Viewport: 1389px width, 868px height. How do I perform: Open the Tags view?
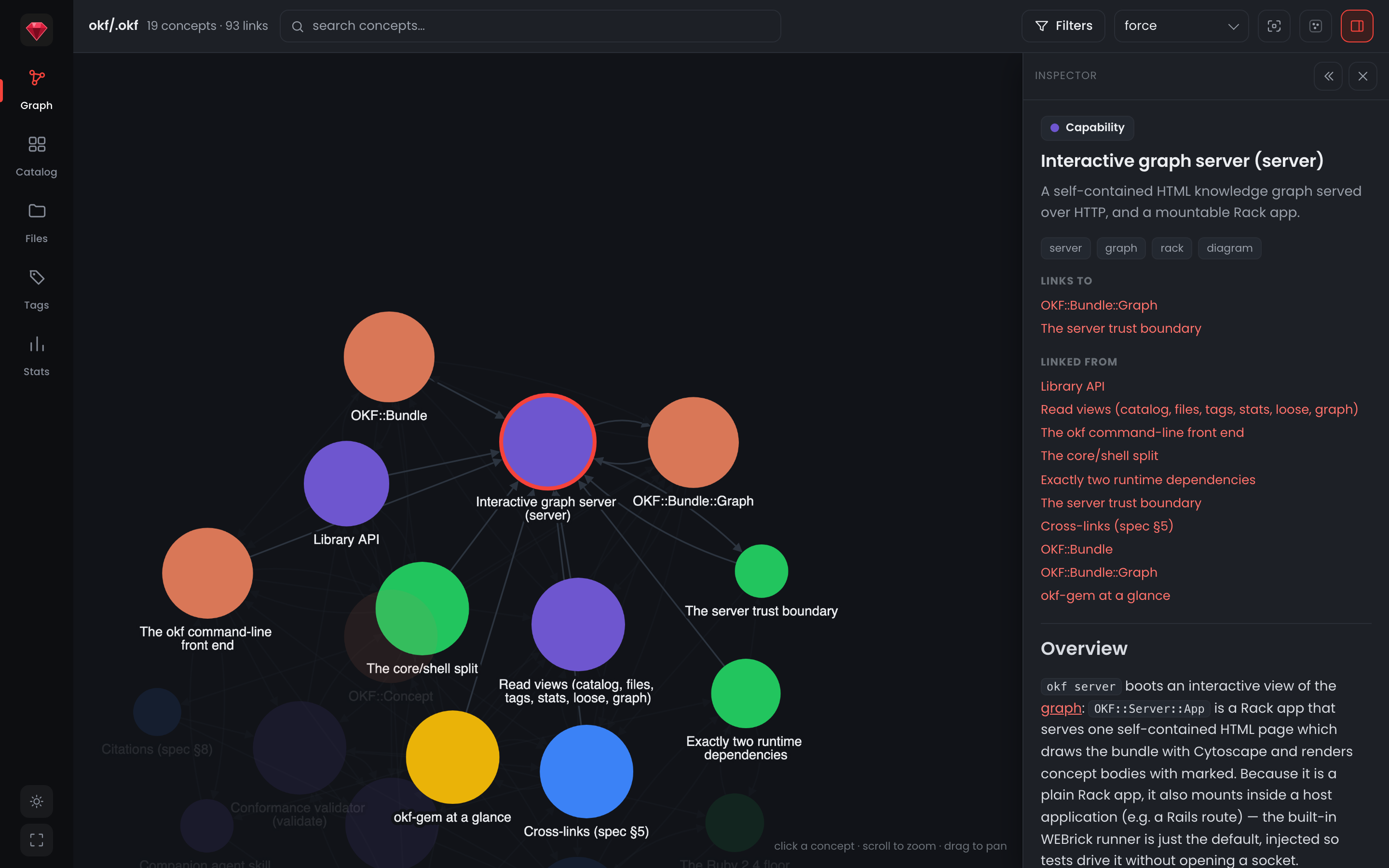pos(36,289)
